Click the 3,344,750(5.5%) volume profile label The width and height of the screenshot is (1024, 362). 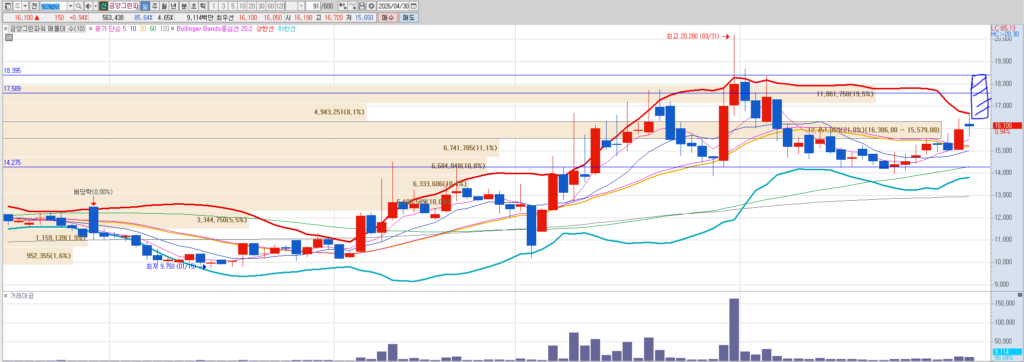[x=222, y=220]
